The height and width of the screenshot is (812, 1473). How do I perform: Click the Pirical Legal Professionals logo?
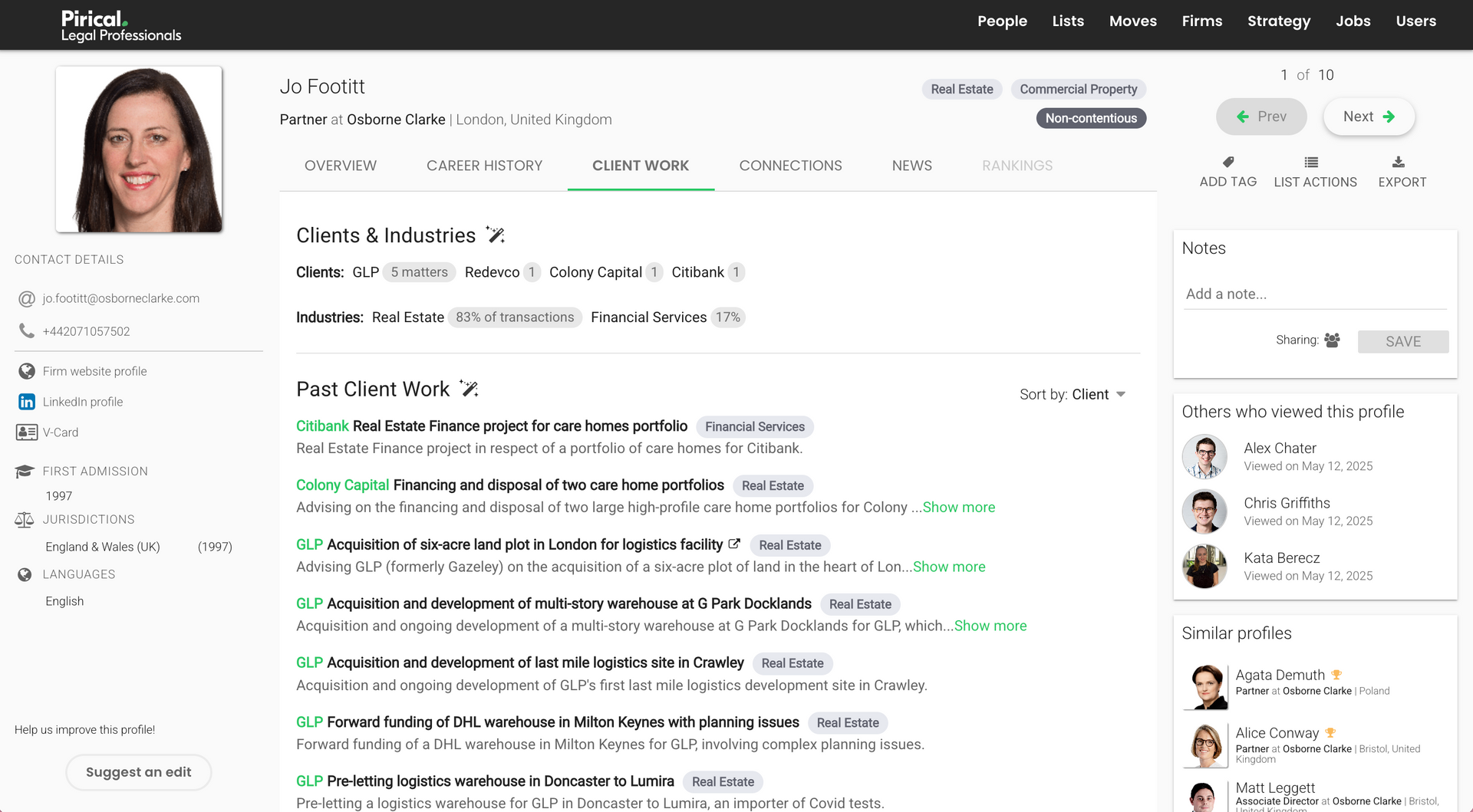pyautogui.click(x=121, y=25)
